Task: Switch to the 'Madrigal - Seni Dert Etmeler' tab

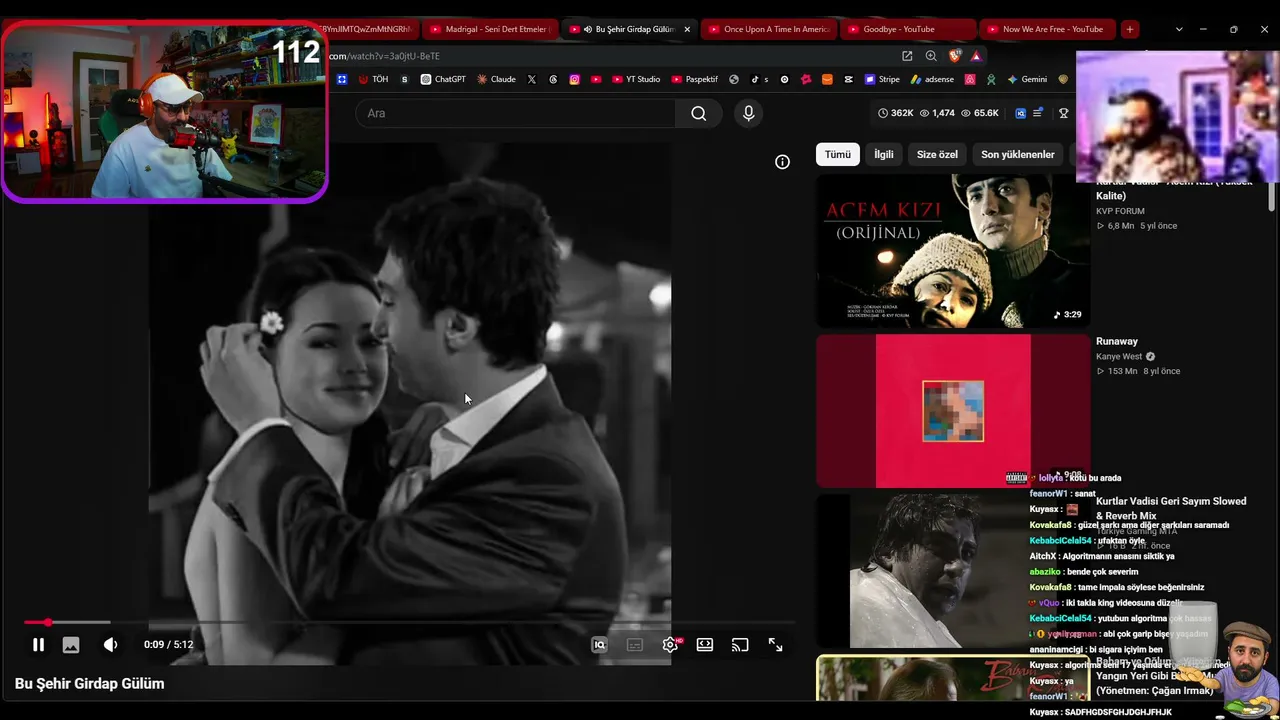Action: click(x=488, y=29)
